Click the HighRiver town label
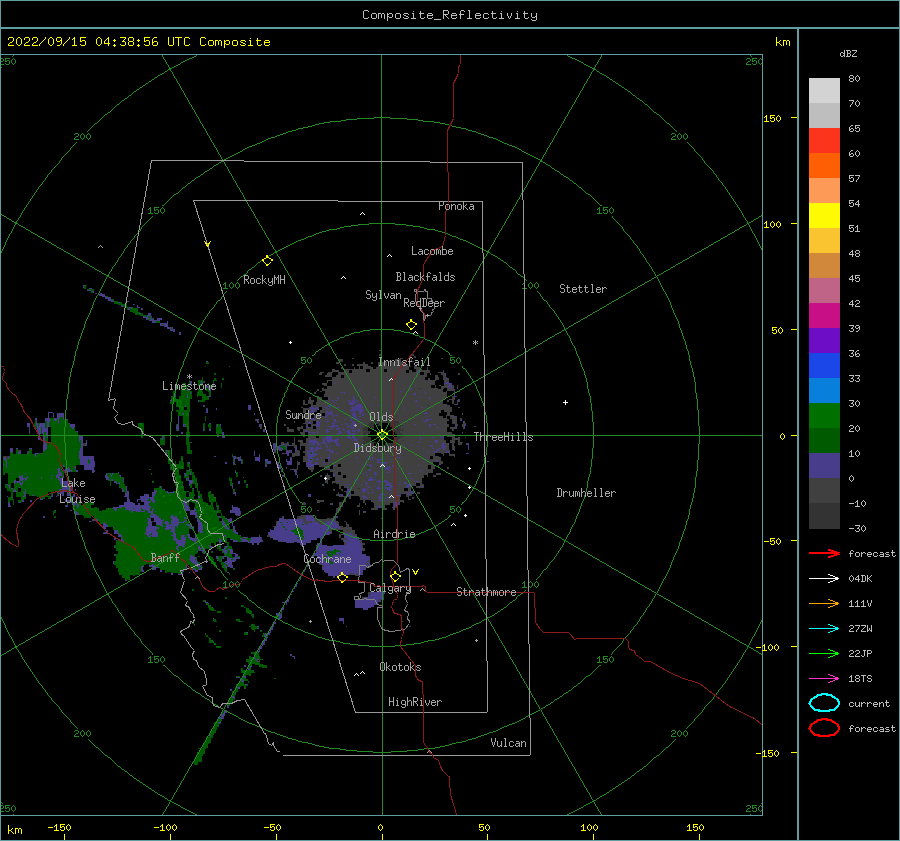 tap(415, 702)
